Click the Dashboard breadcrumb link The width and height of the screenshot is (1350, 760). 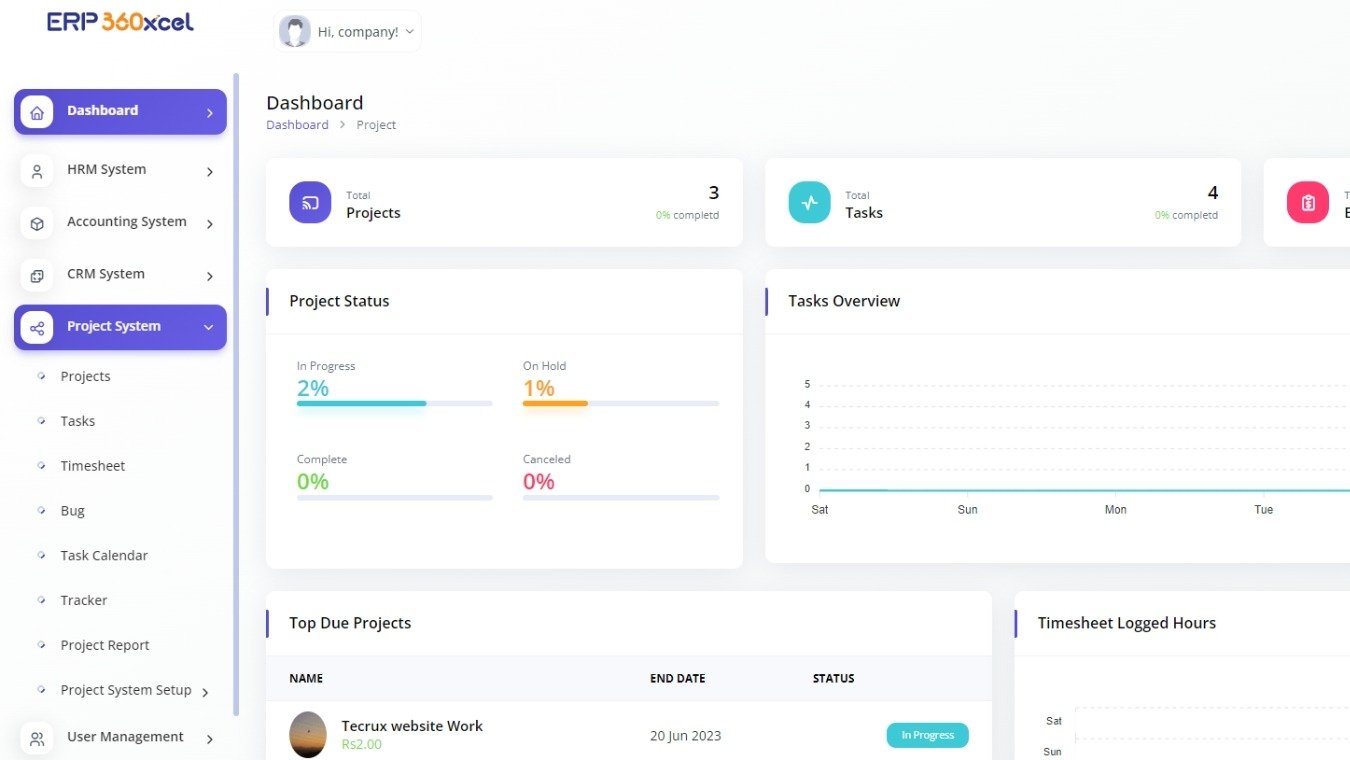(x=297, y=124)
